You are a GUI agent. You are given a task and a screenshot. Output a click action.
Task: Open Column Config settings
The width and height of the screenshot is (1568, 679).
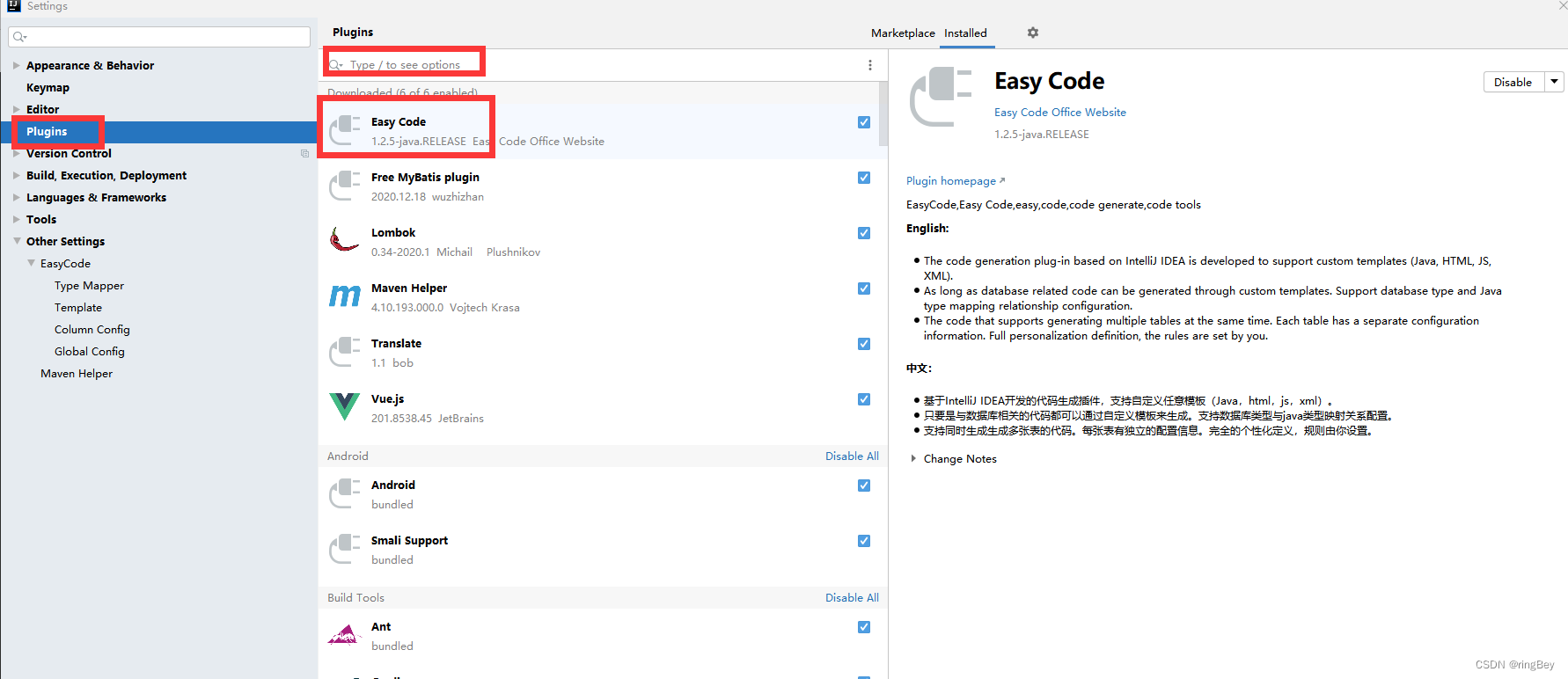[92, 329]
